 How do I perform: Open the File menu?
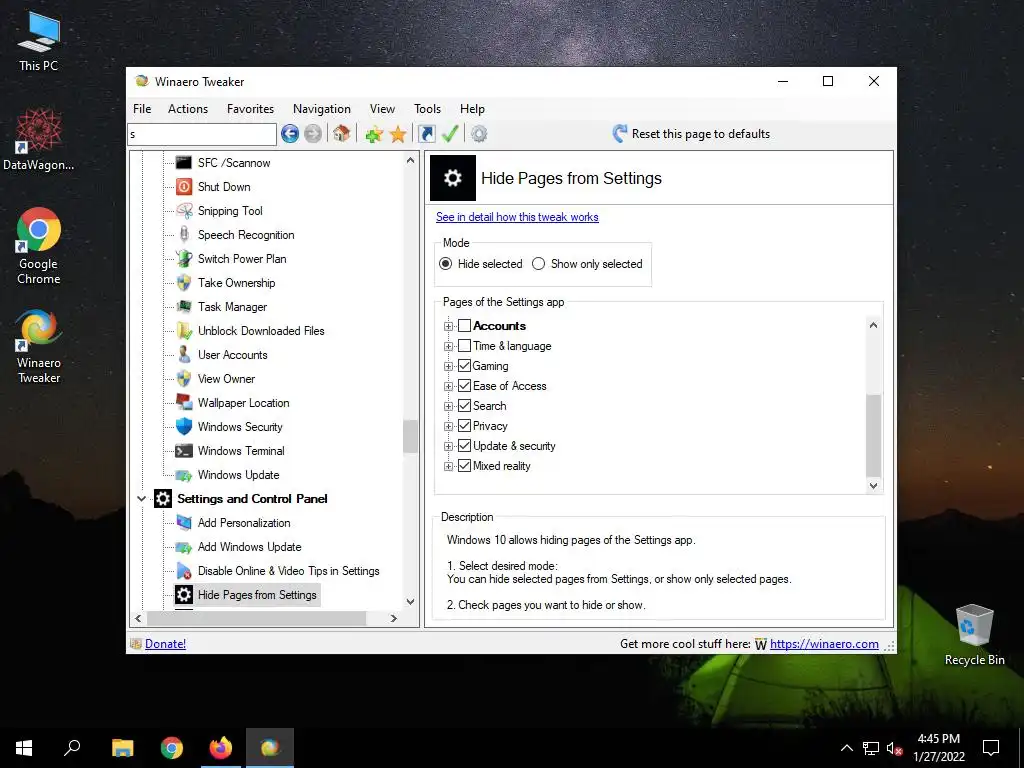[x=142, y=109]
